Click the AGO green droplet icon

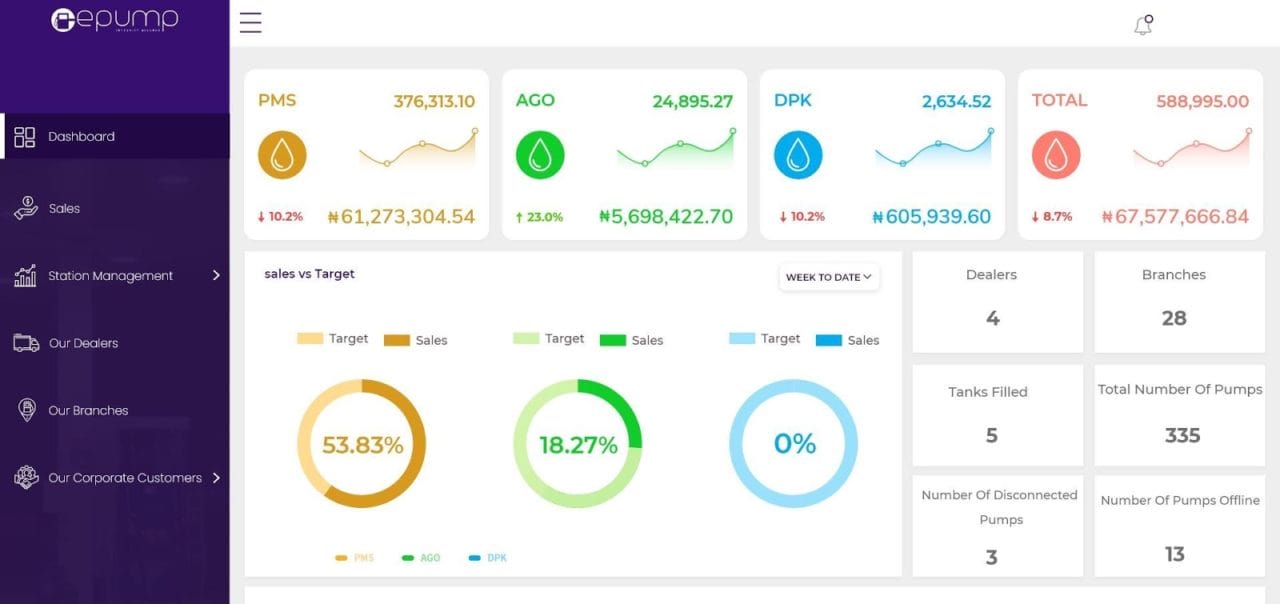540,155
